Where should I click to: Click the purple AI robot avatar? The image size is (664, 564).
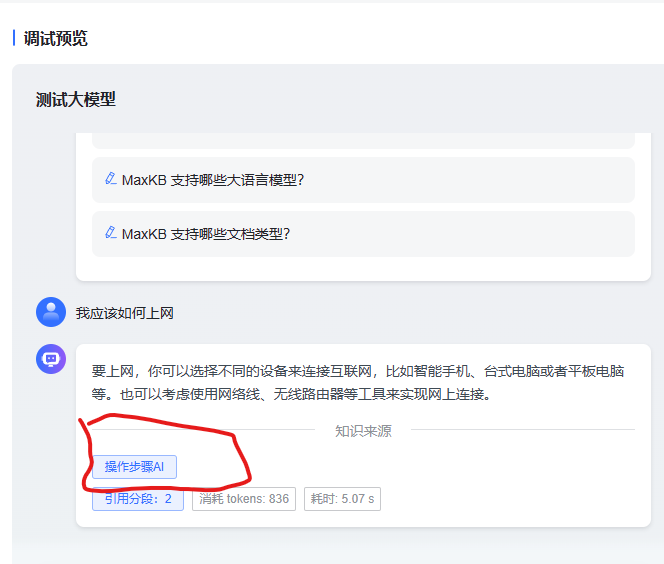[x=51, y=359]
